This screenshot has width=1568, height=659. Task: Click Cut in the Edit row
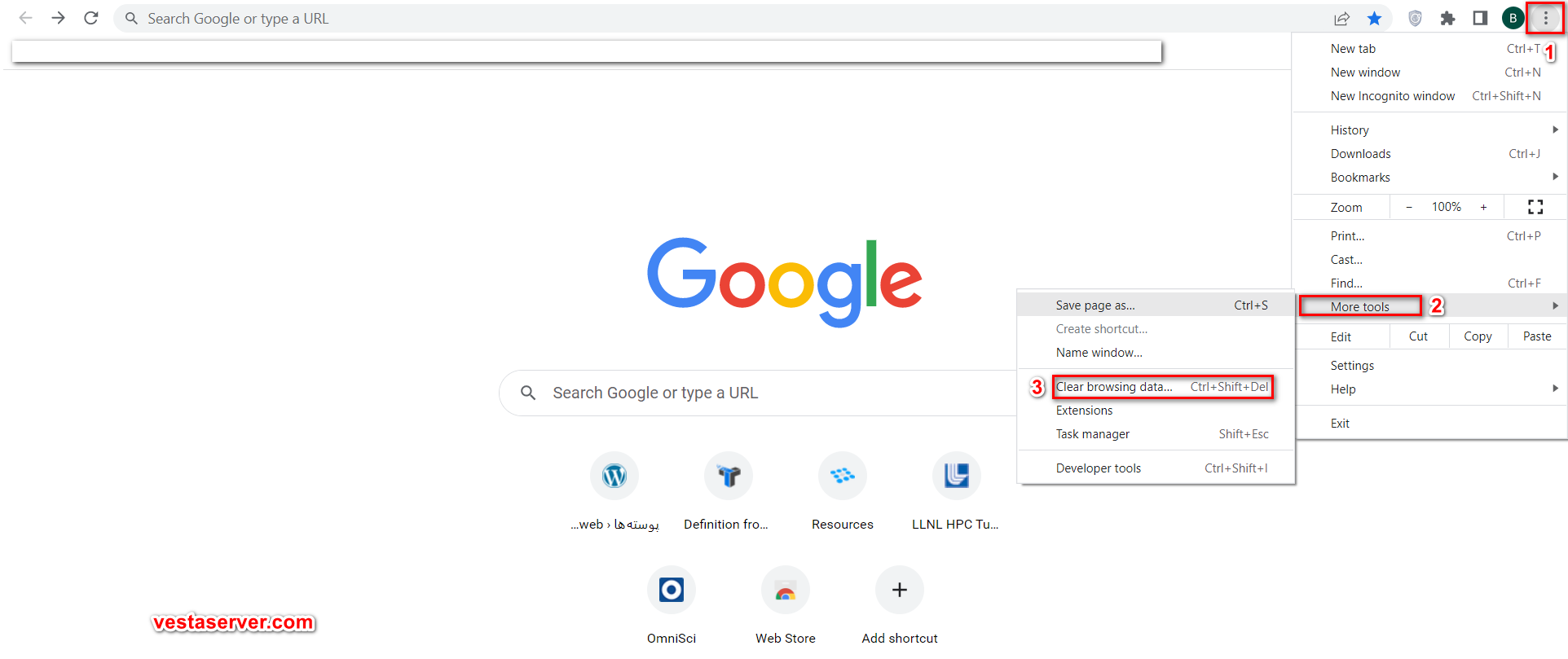point(1418,336)
